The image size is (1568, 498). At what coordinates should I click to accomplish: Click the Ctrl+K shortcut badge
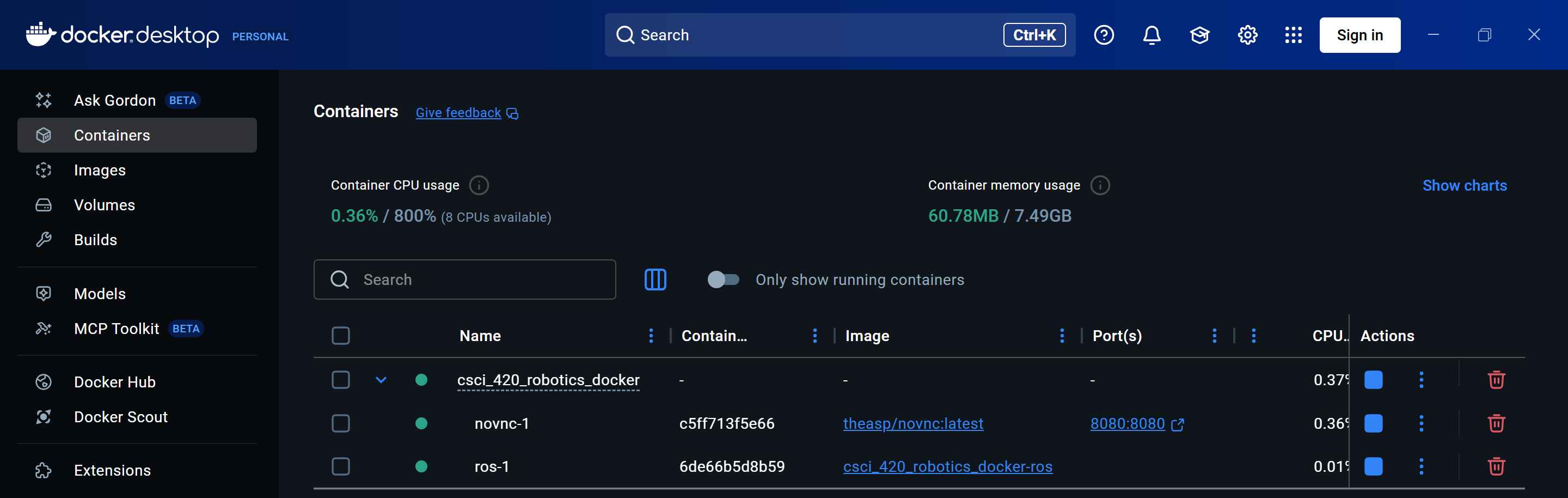tap(1033, 35)
